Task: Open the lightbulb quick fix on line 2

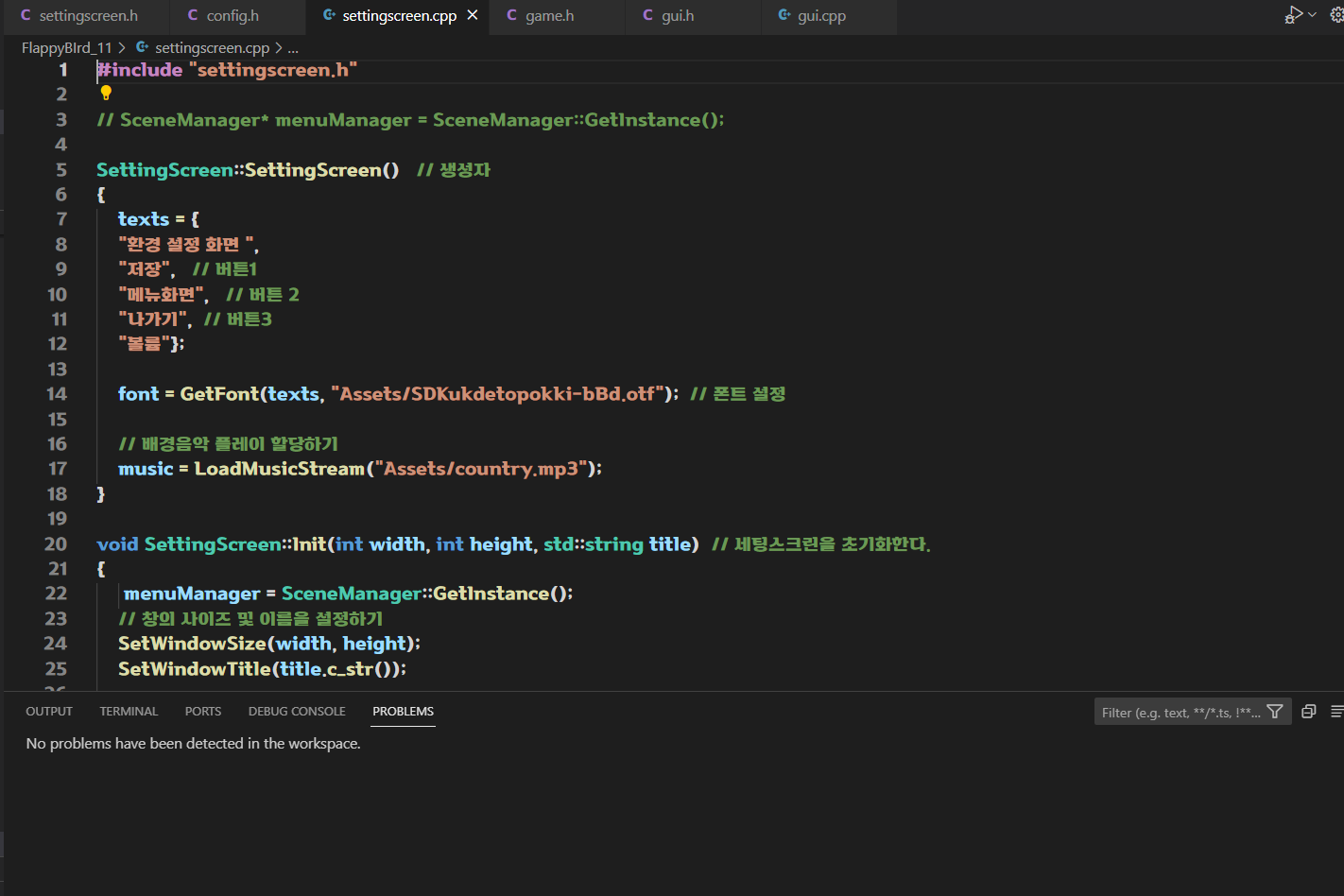Action: coord(106,93)
